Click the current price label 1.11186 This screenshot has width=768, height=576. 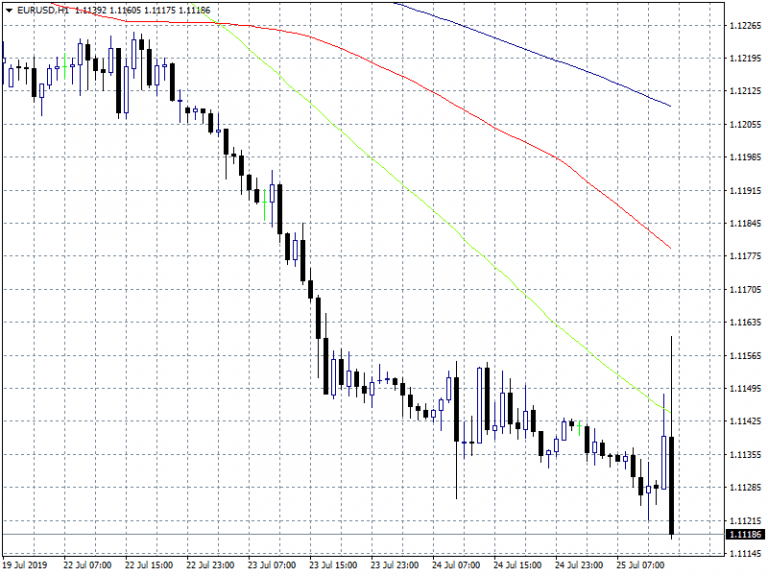[742, 536]
